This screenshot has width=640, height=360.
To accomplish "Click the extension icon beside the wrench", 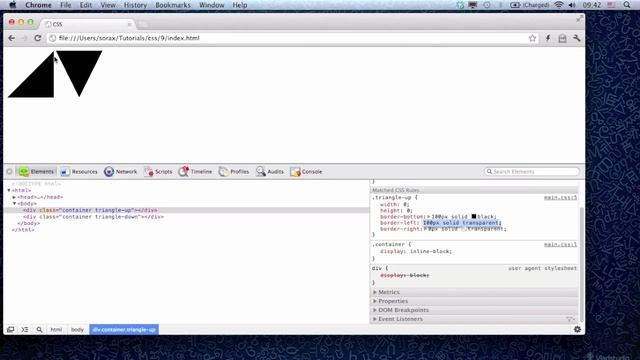I will [x=562, y=38].
